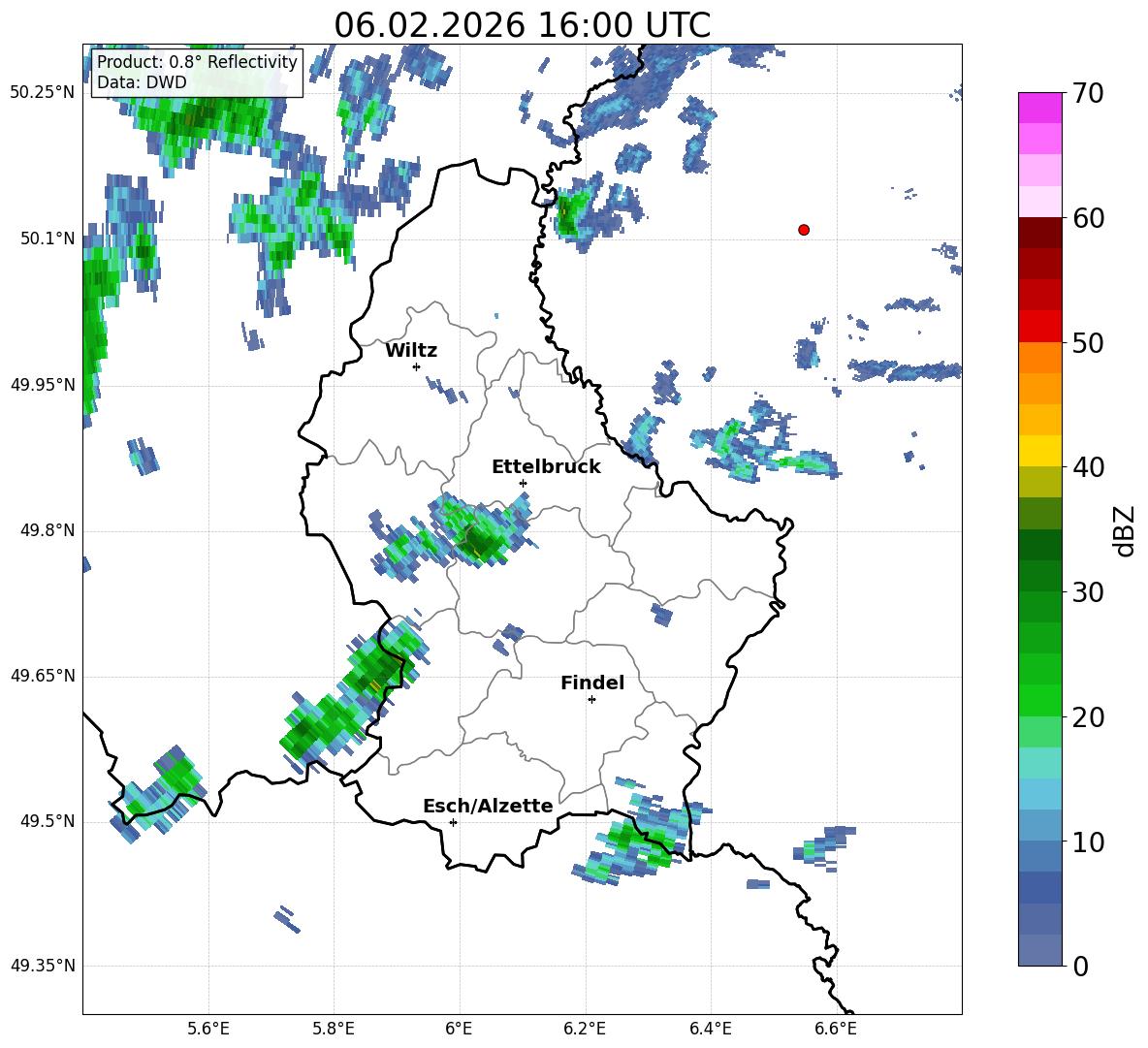Click the colorbar tick label 70
The width and height of the screenshot is (1148, 1048).
[1087, 94]
